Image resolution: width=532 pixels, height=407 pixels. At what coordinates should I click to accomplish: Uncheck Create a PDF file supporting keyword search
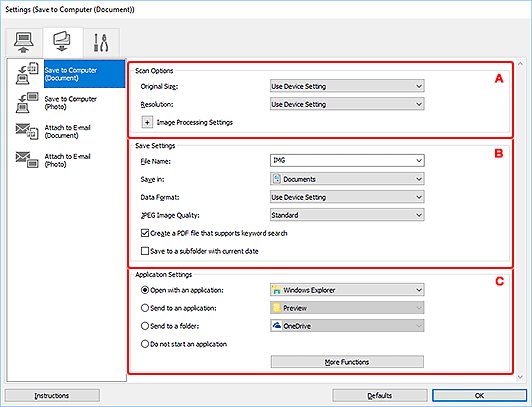pyautogui.click(x=145, y=233)
